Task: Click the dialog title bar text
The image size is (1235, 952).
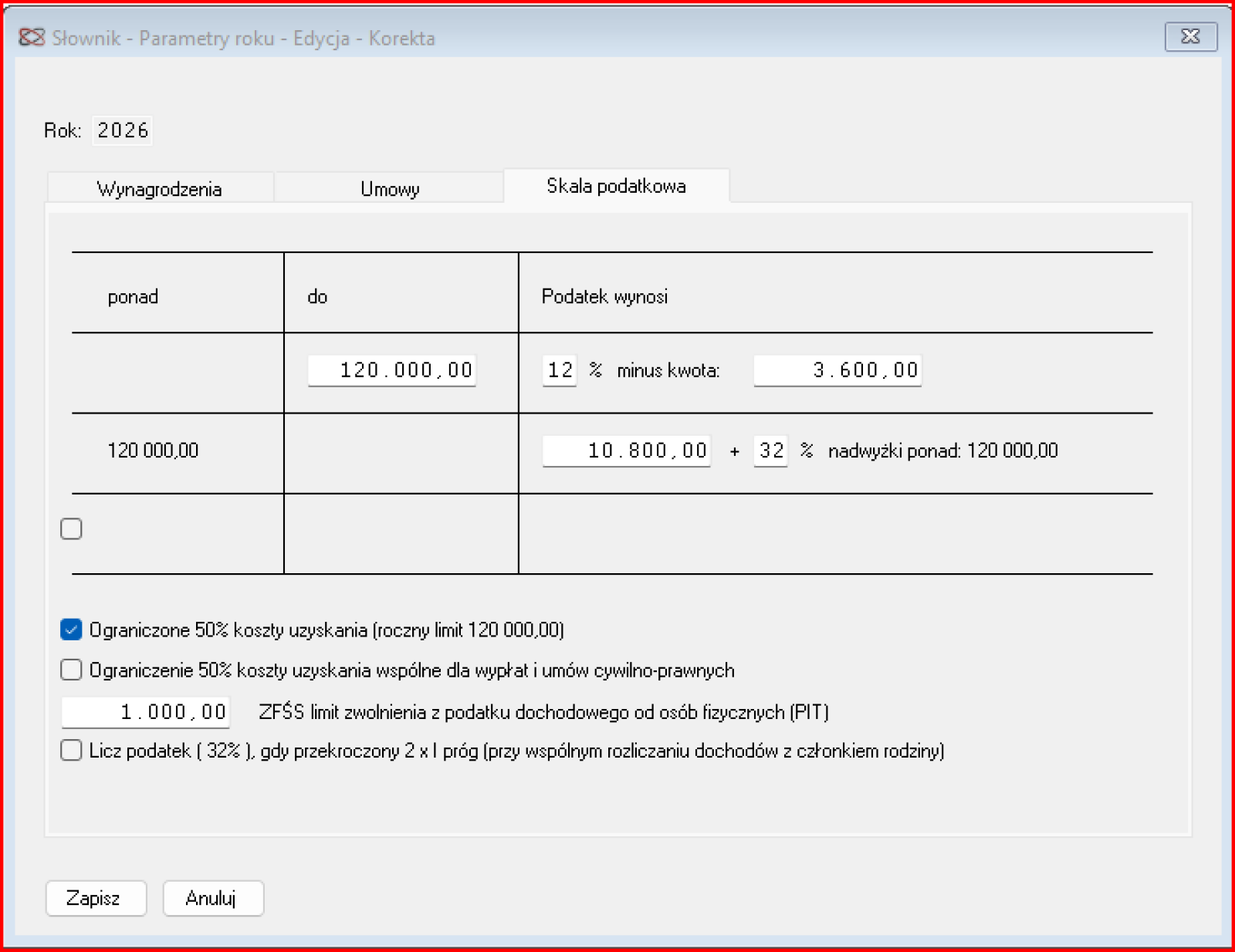Action: tap(243, 38)
